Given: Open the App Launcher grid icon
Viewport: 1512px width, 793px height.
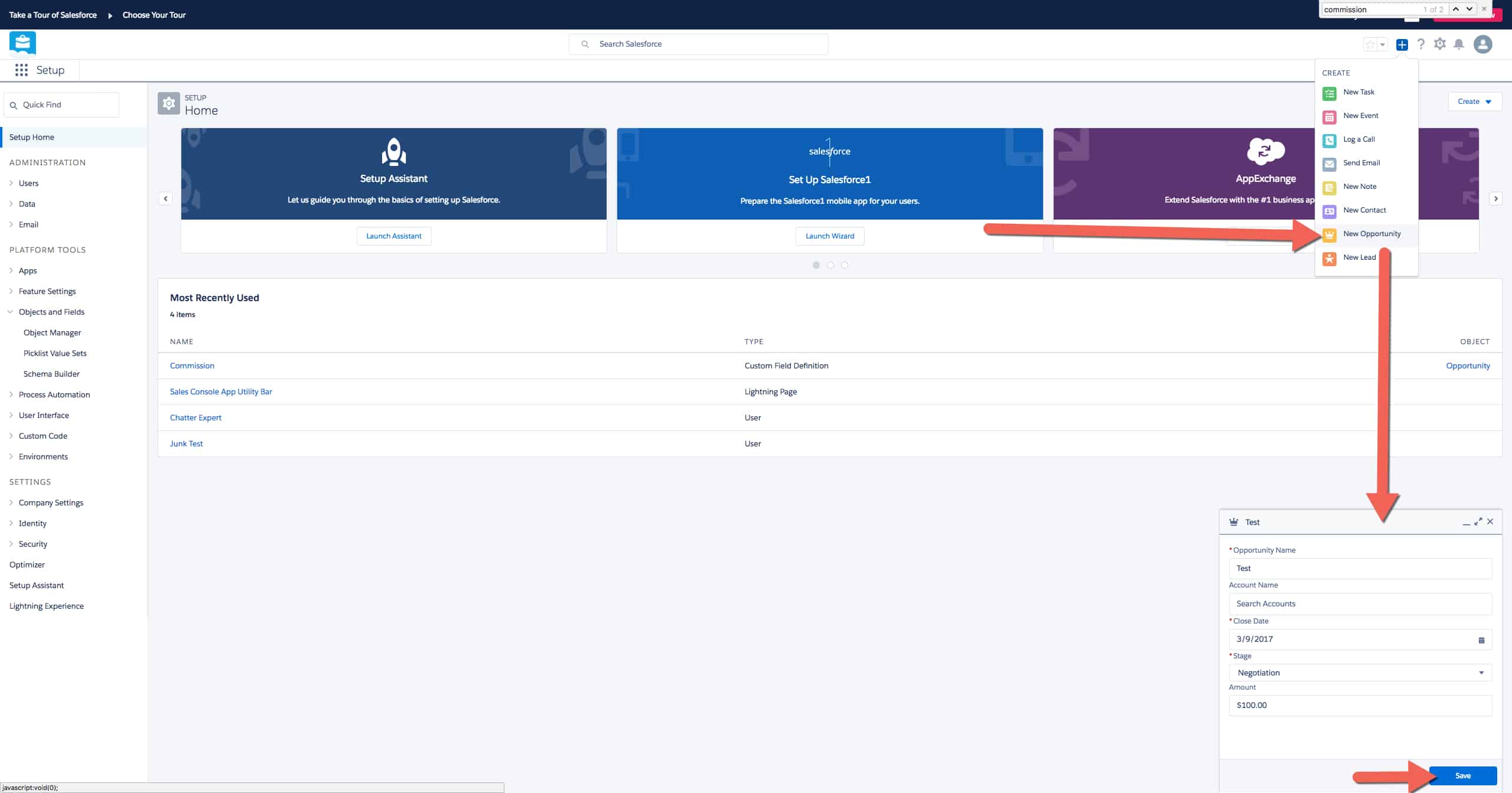Looking at the screenshot, I should point(21,70).
